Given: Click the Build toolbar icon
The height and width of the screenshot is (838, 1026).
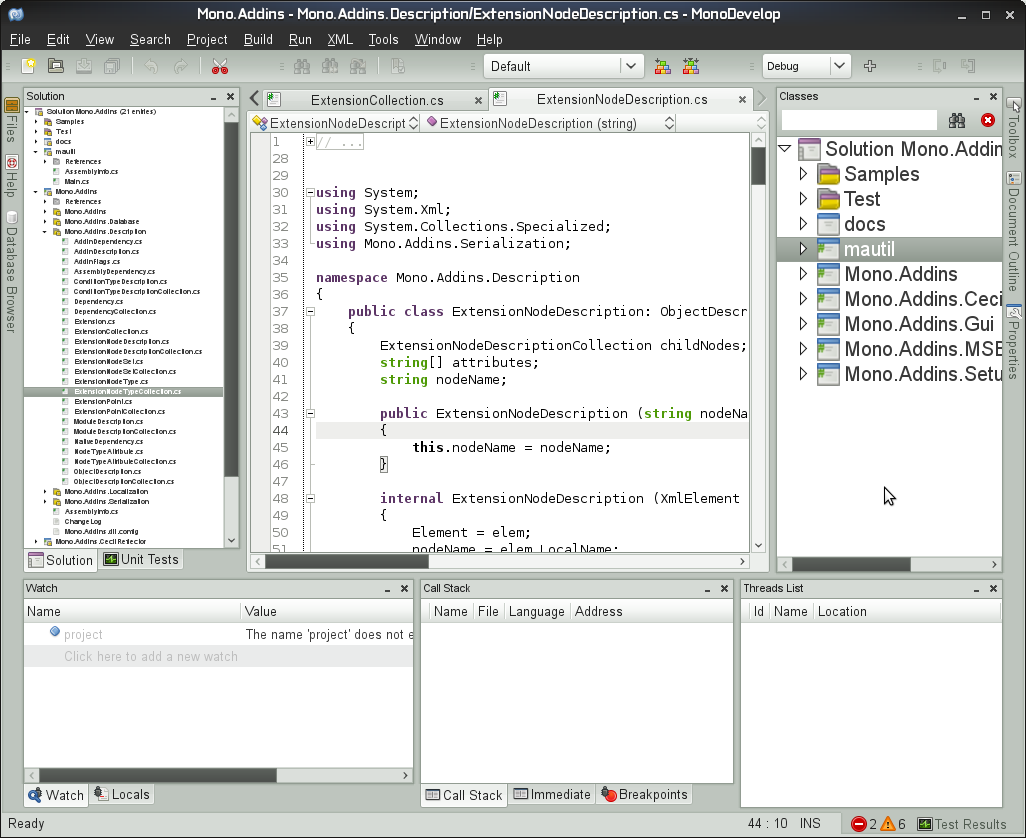Looking at the screenshot, I should pyautogui.click(x=662, y=66).
